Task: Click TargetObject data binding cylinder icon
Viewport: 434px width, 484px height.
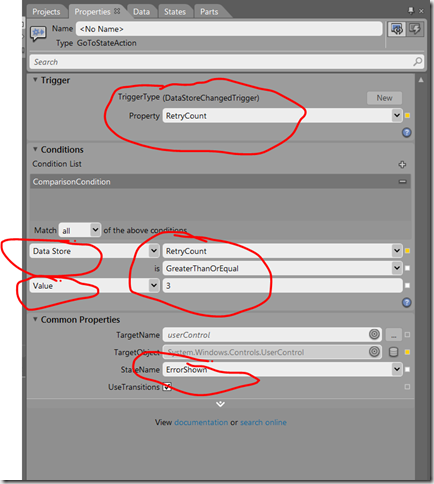Action: 394,352
